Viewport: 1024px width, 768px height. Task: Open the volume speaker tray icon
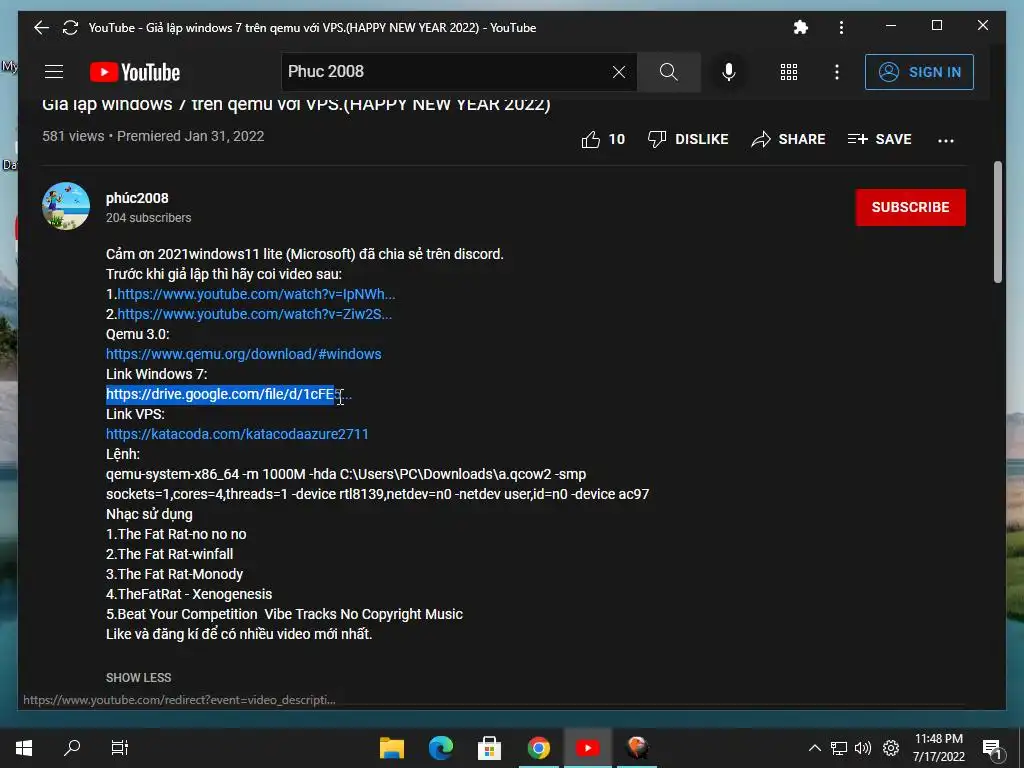(x=863, y=748)
